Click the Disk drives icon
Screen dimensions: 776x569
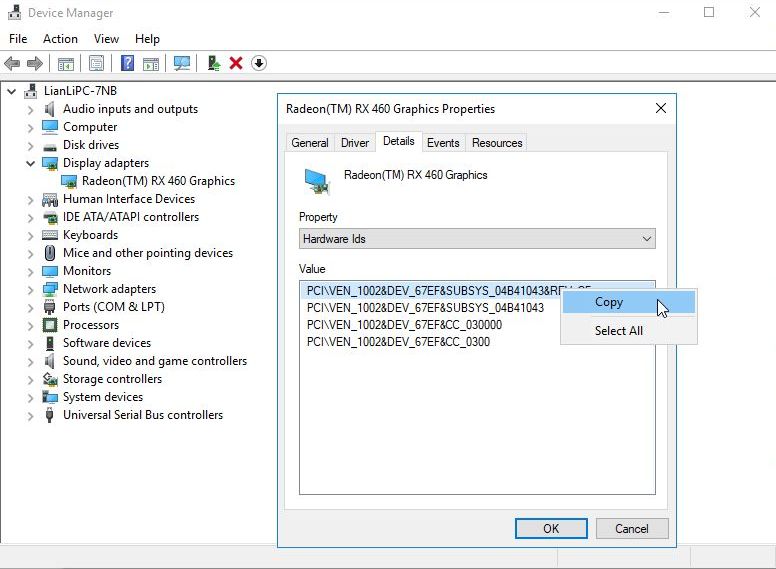49,146
